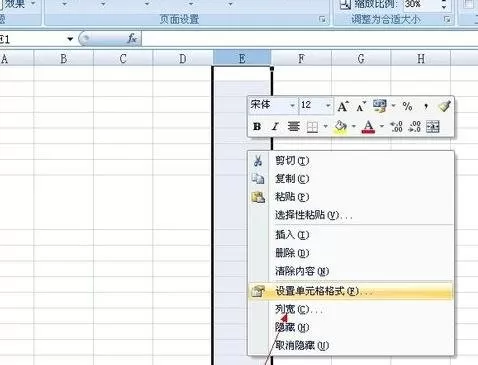The height and width of the screenshot is (365, 478).
Task: Increase font size with large A
Action: 343,106
